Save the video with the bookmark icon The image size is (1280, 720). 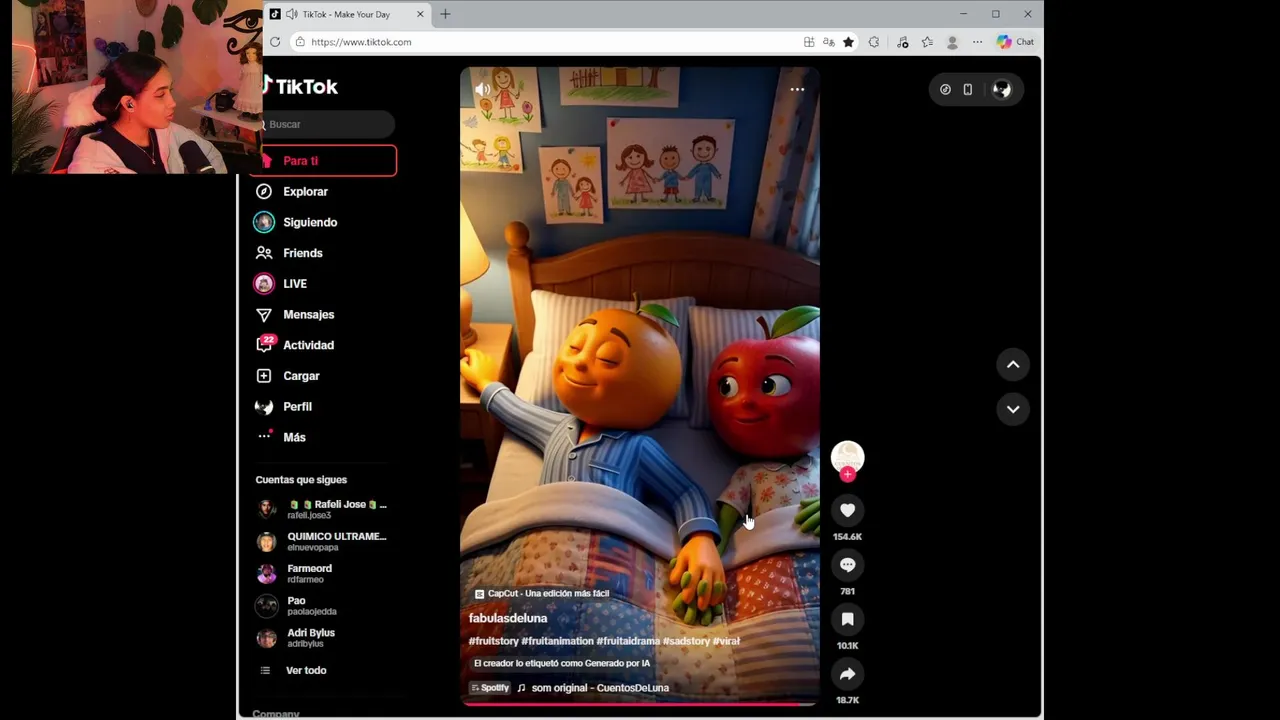847,619
